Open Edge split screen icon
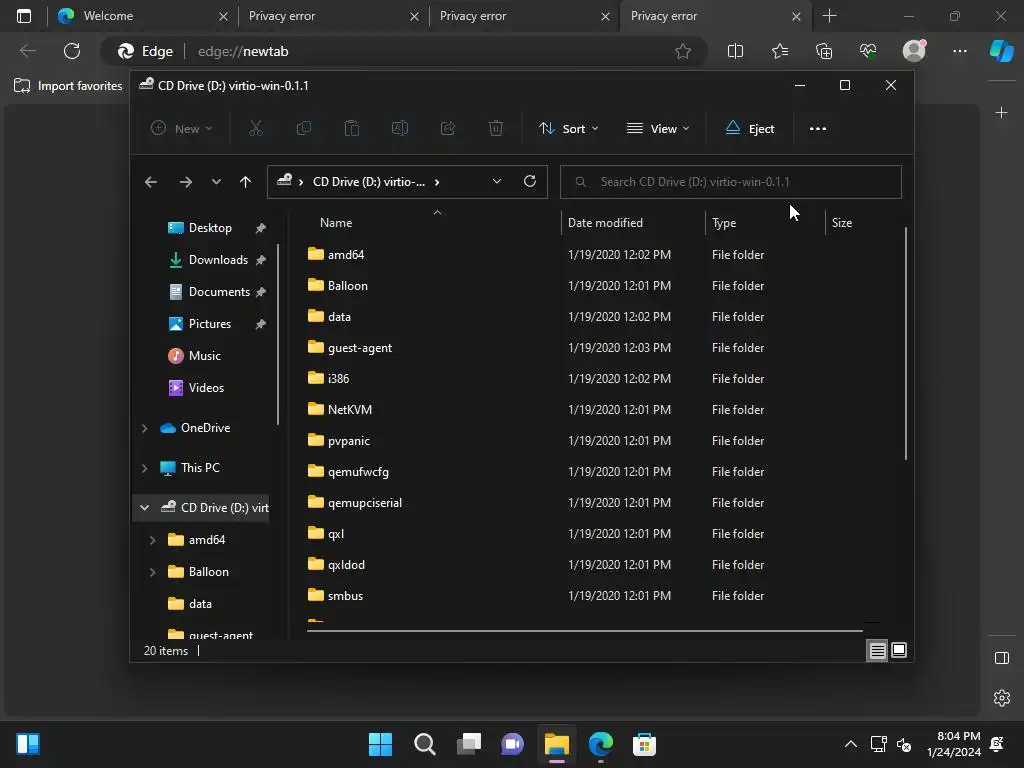The height and width of the screenshot is (768, 1024). [735, 51]
